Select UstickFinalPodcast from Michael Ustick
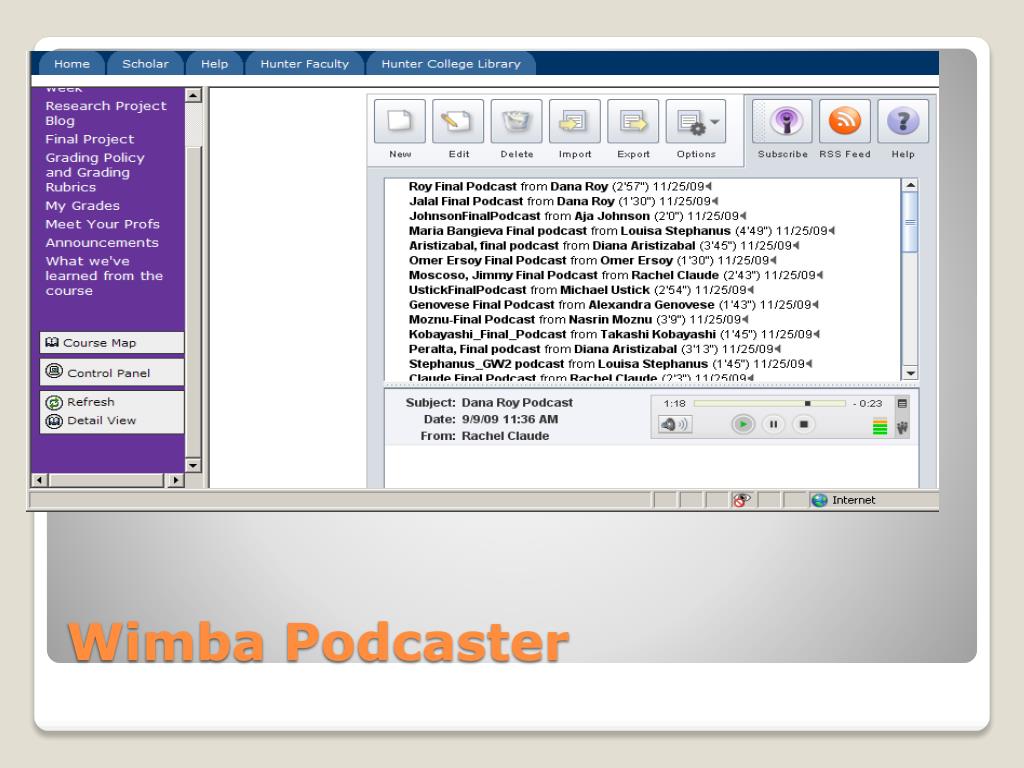 point(581,290)
